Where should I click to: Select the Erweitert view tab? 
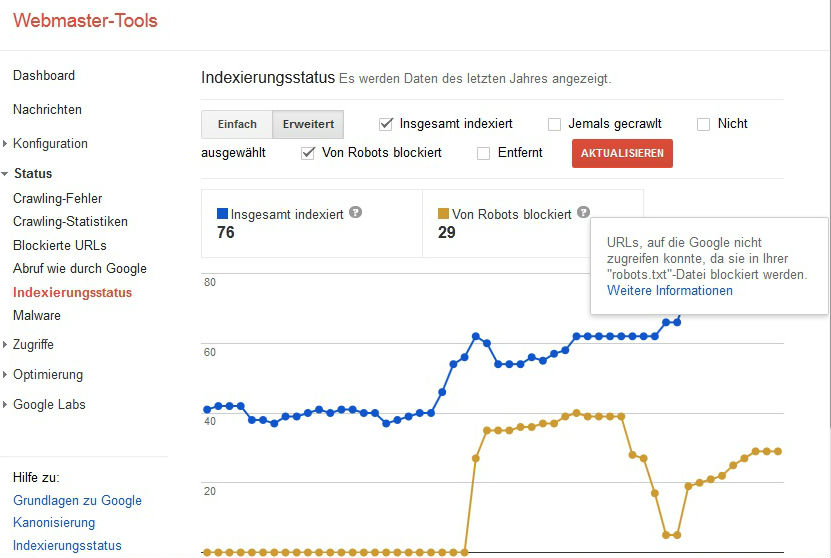[x=308, y=125]
